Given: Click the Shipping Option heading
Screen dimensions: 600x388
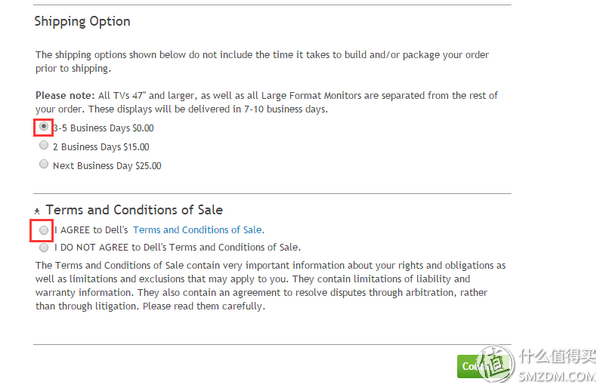Looking at the screenshot, I should [x=82, y=21].
